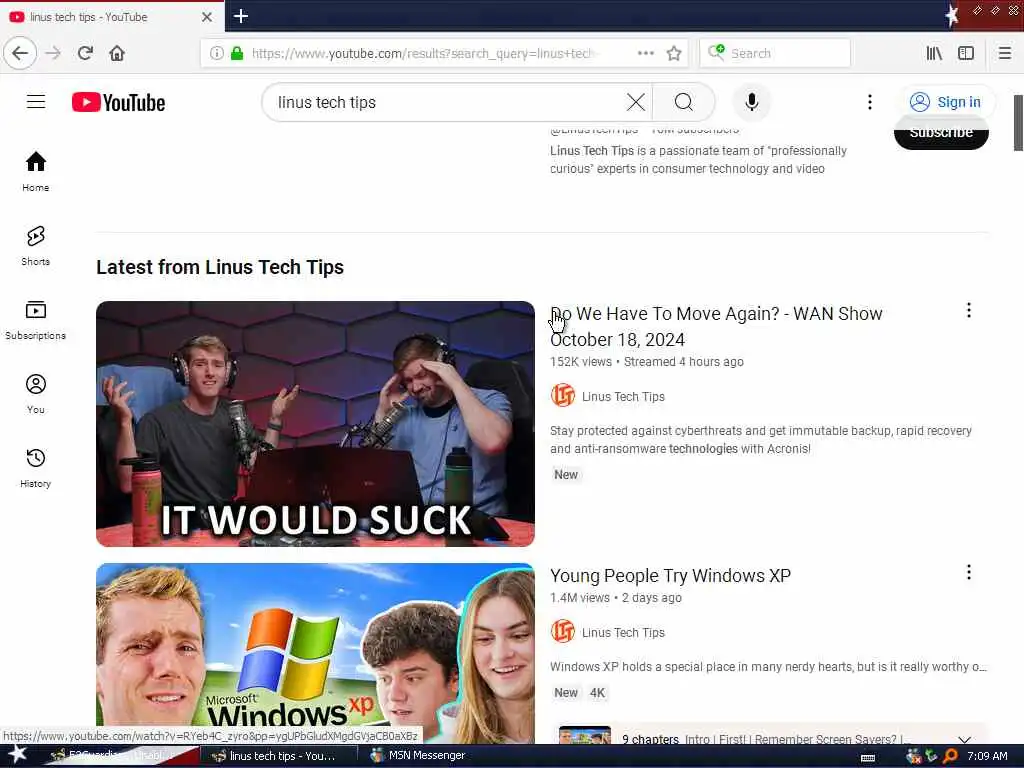
Task: Click Linus Tech Tips avatar under WAN Show video
Action: click(x=562, y=395)
